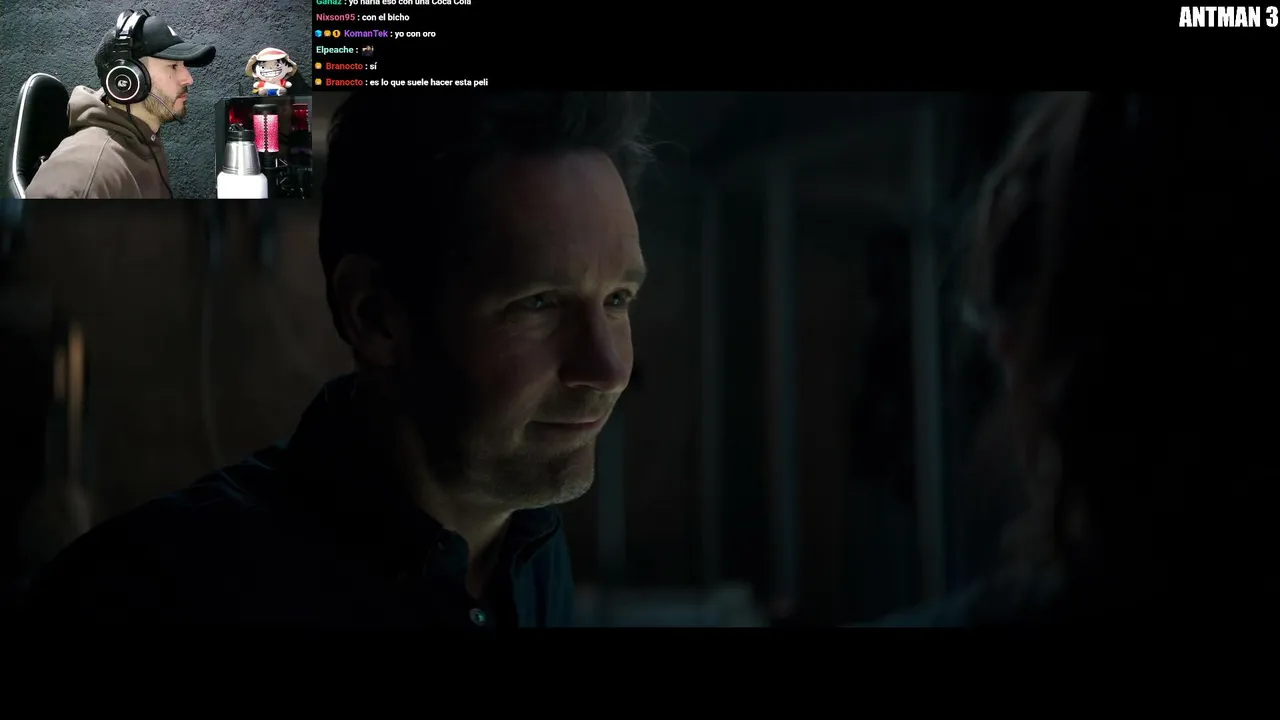Click the "ANTMAN 3" title text

[1228, 17]
